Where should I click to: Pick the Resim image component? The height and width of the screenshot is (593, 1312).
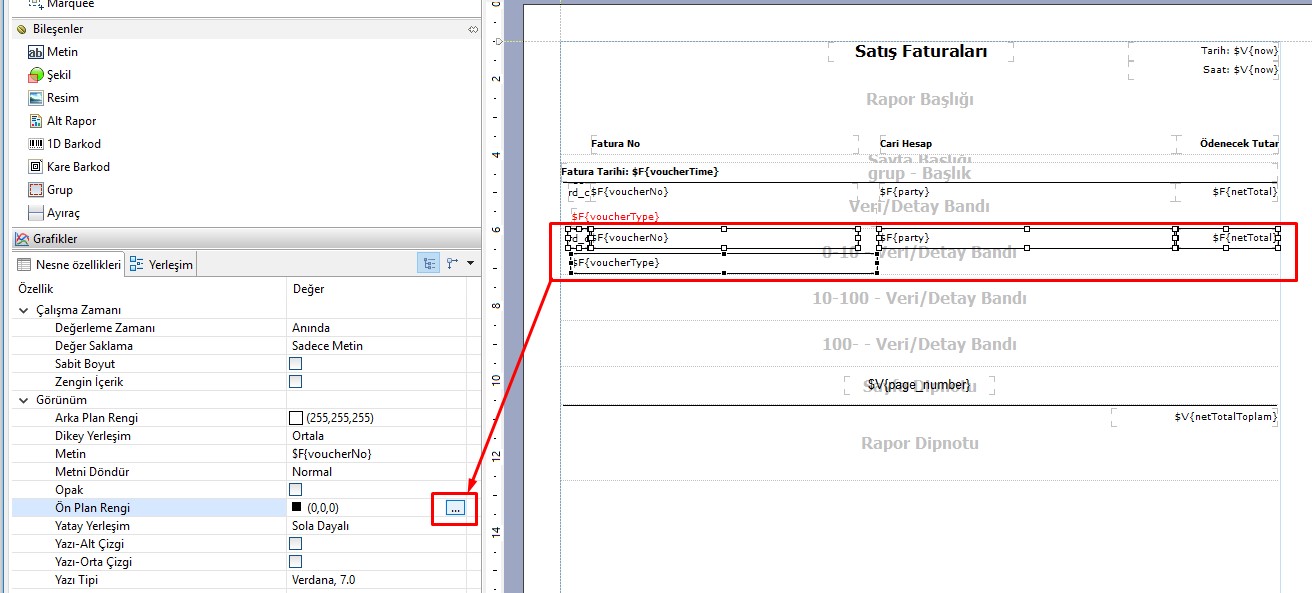[x=62, y=98]
